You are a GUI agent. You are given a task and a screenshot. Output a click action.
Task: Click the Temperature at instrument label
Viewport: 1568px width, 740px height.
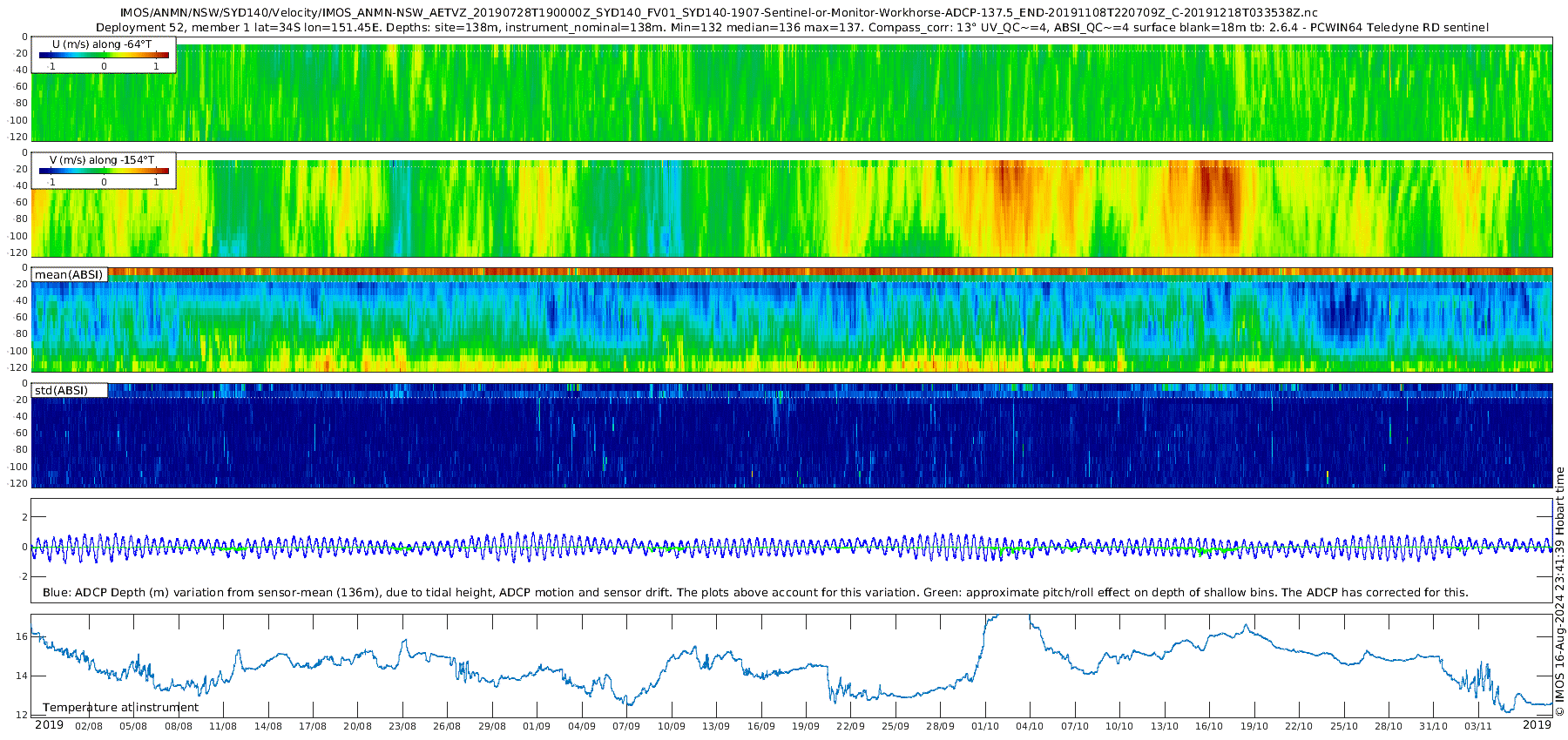coord(120,708)
